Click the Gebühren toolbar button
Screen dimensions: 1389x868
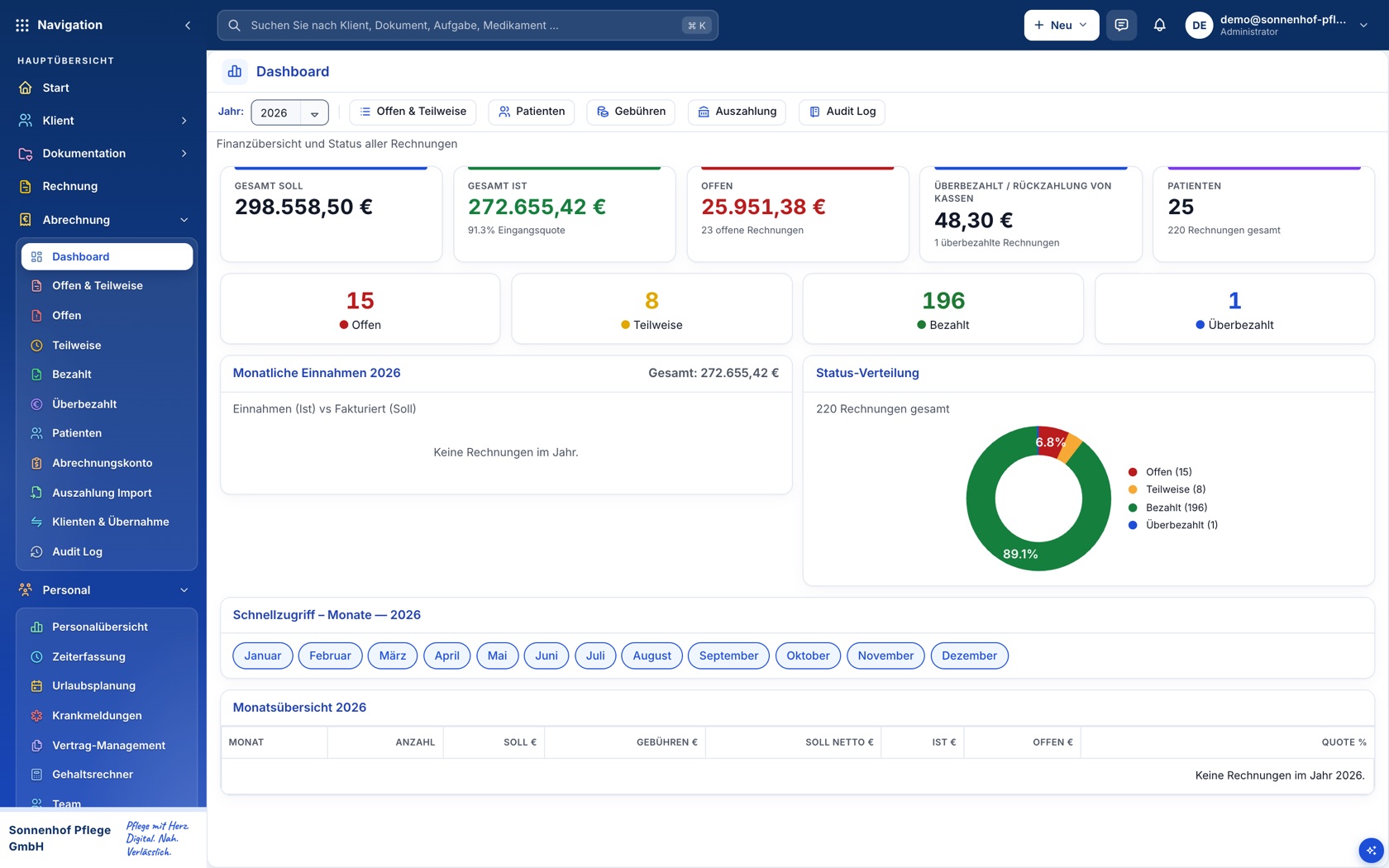[x=631, y=112]
